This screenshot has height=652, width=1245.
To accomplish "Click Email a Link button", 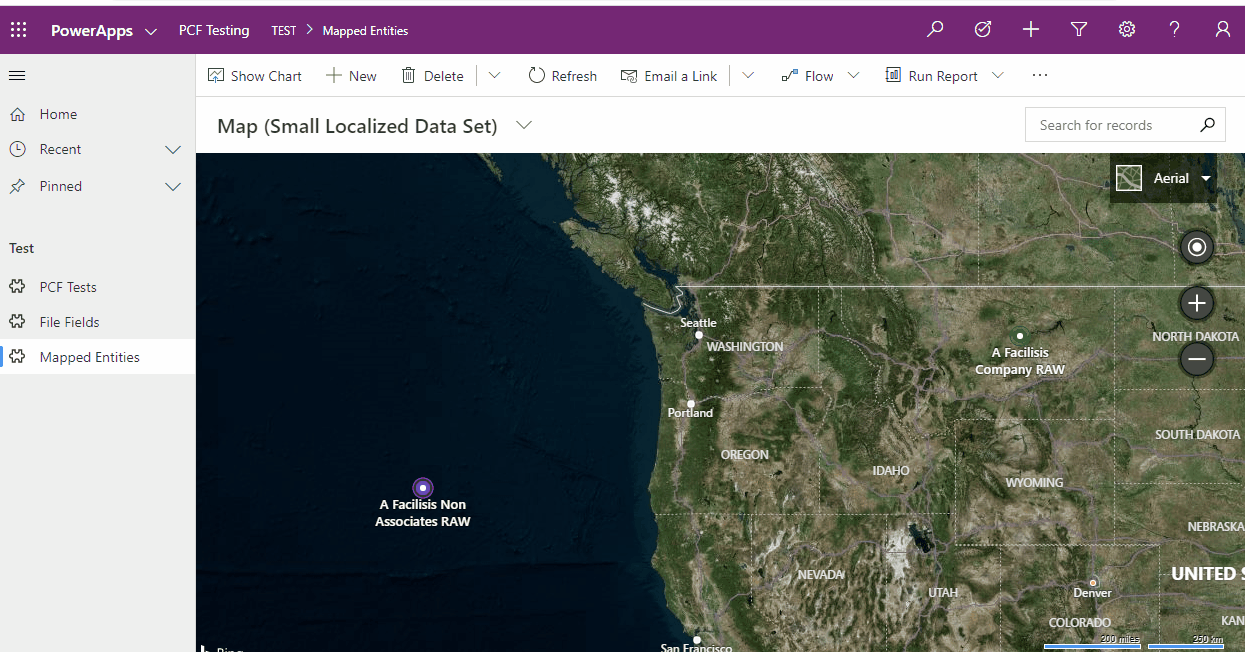I will 669,76.
